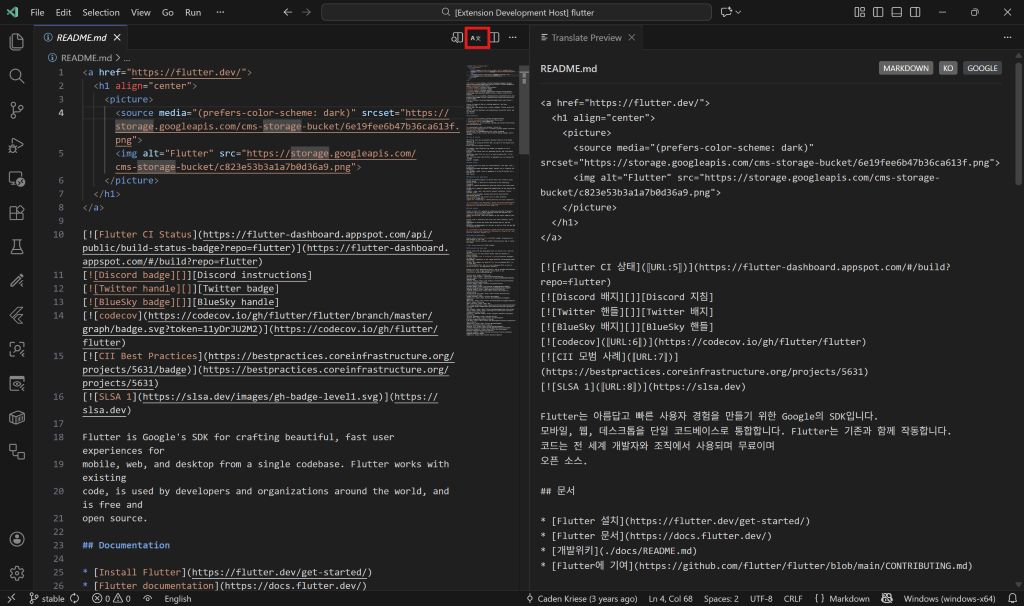Click the editor vertical scrollbar thumb
Screen dimensions: 1024x606
point(523,110)
